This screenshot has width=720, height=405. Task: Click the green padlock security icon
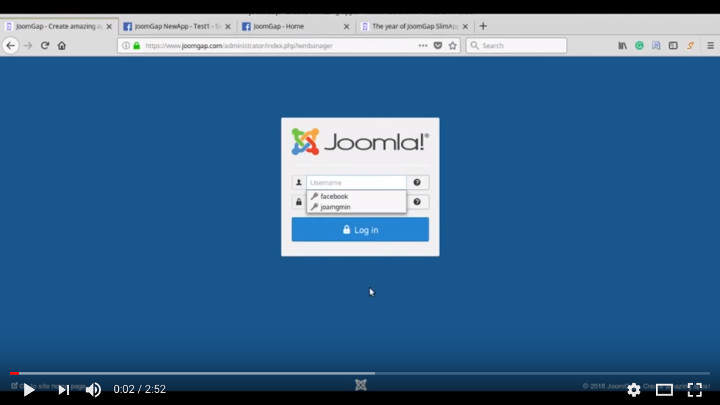tap(136, 45)
